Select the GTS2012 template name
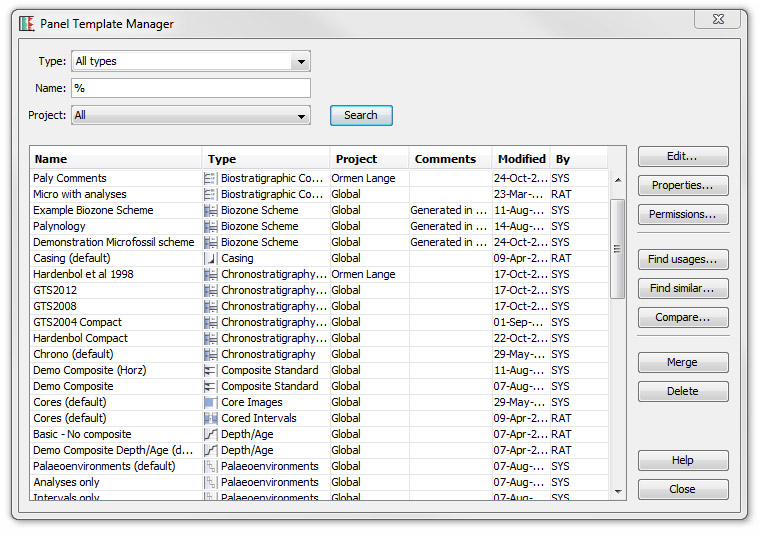Viewport: 759px width, 534px height. 55,290
